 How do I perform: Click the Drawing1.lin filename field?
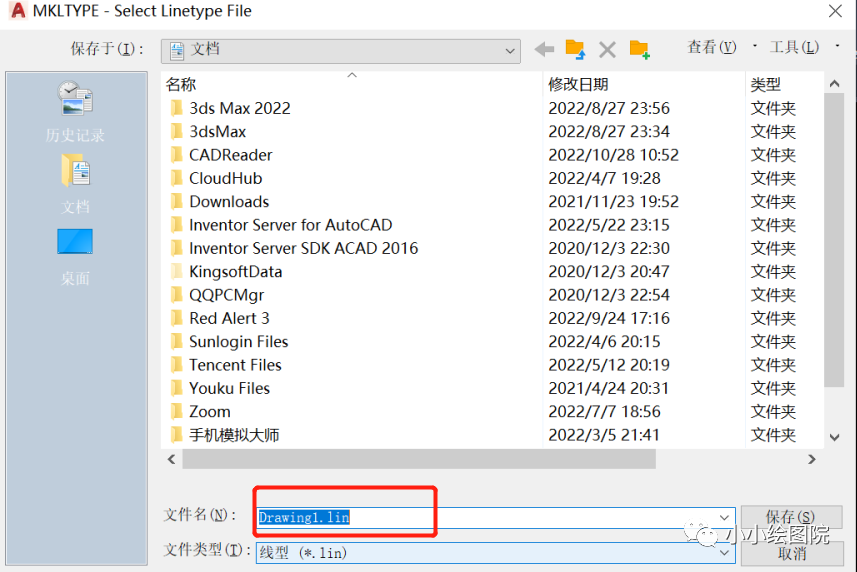pos(495,517)
